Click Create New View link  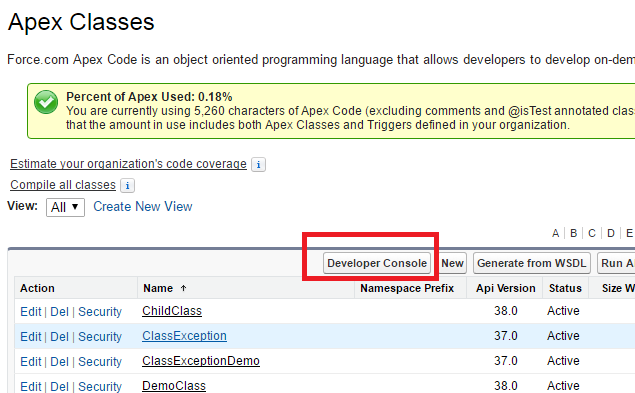tap(143, 207)
